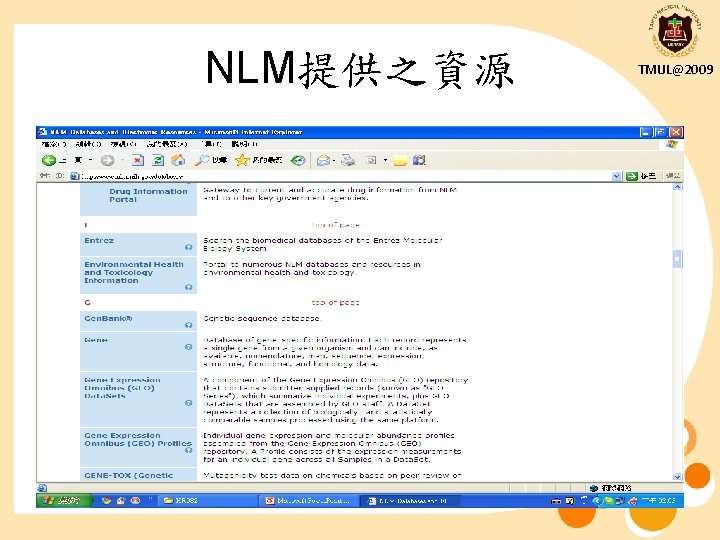Click 'top of page' link above Entrez

coord(335,225)
